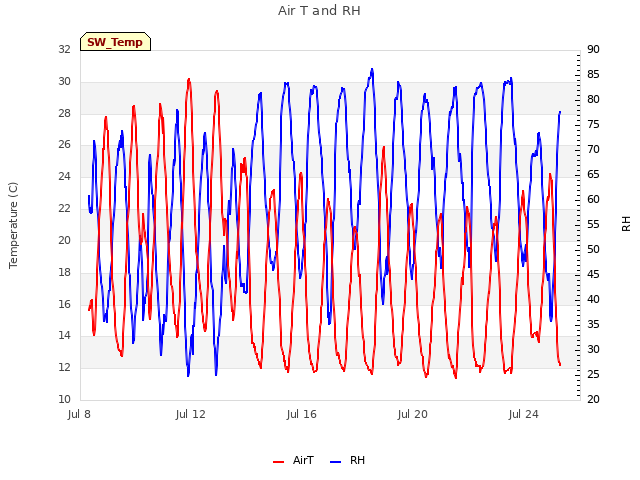
Task: Click the 35 RH axis value
Action: (x=593, y=324)
